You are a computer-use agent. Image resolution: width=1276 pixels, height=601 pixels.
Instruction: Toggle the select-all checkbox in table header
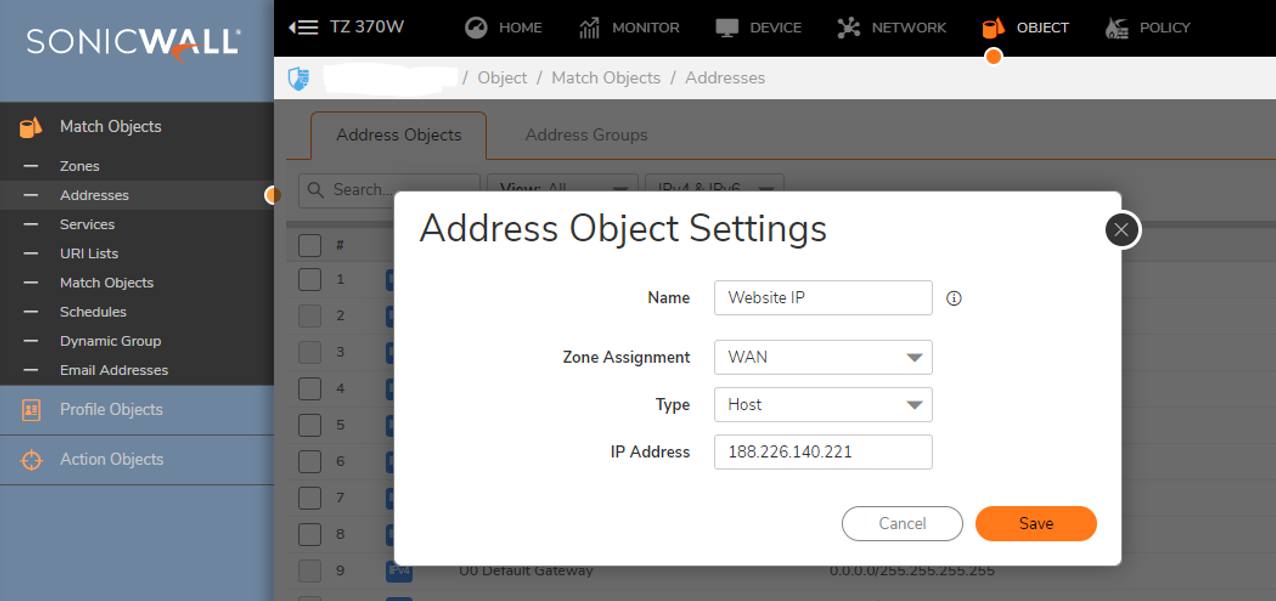coord(310,245)
